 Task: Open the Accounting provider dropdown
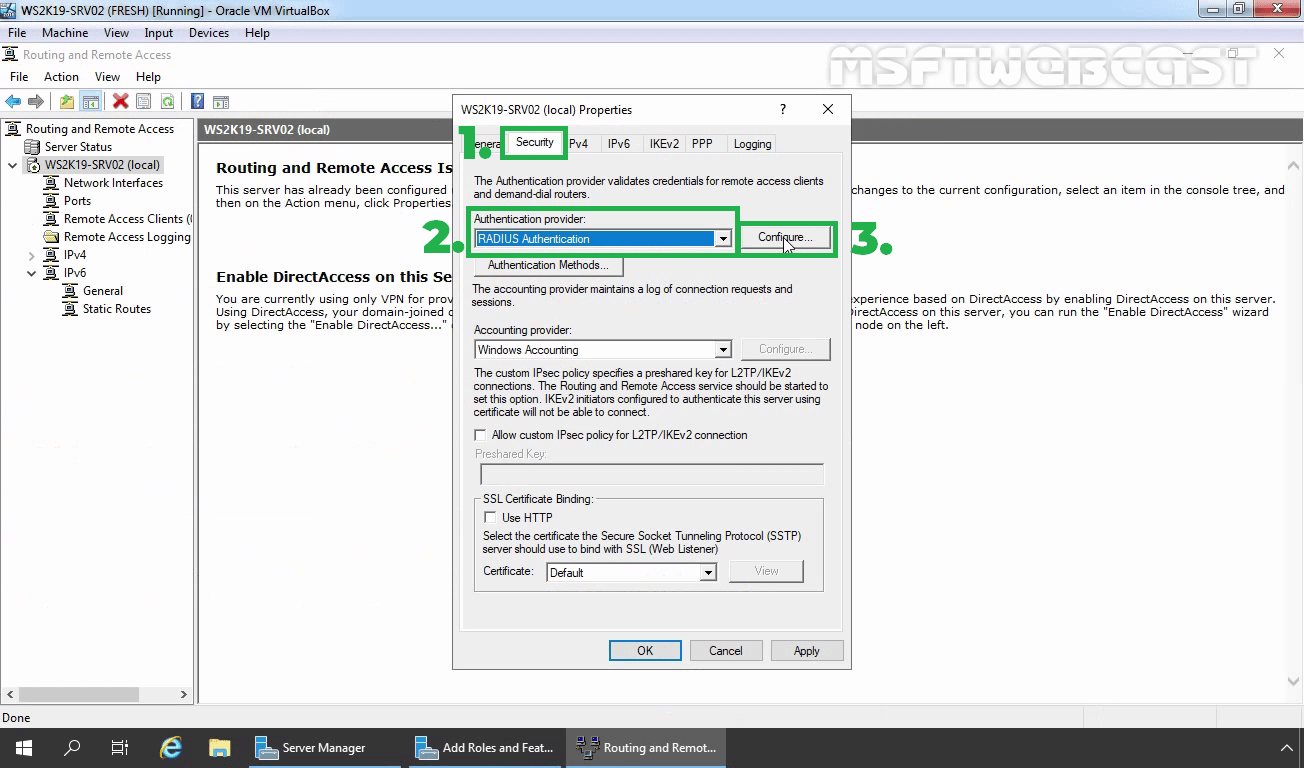click(x=723, y=349)
